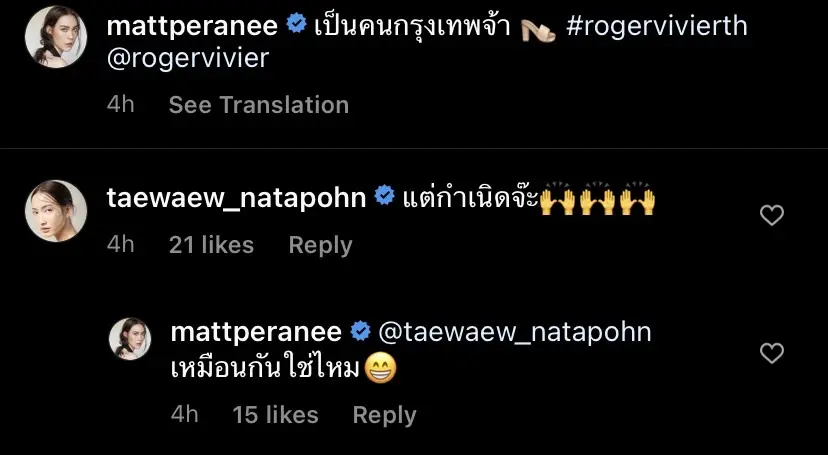Visit the @rogervivier mentioned account
This screenshot has height=455, width=828.
pyautogui.click(x=188, y=58)
